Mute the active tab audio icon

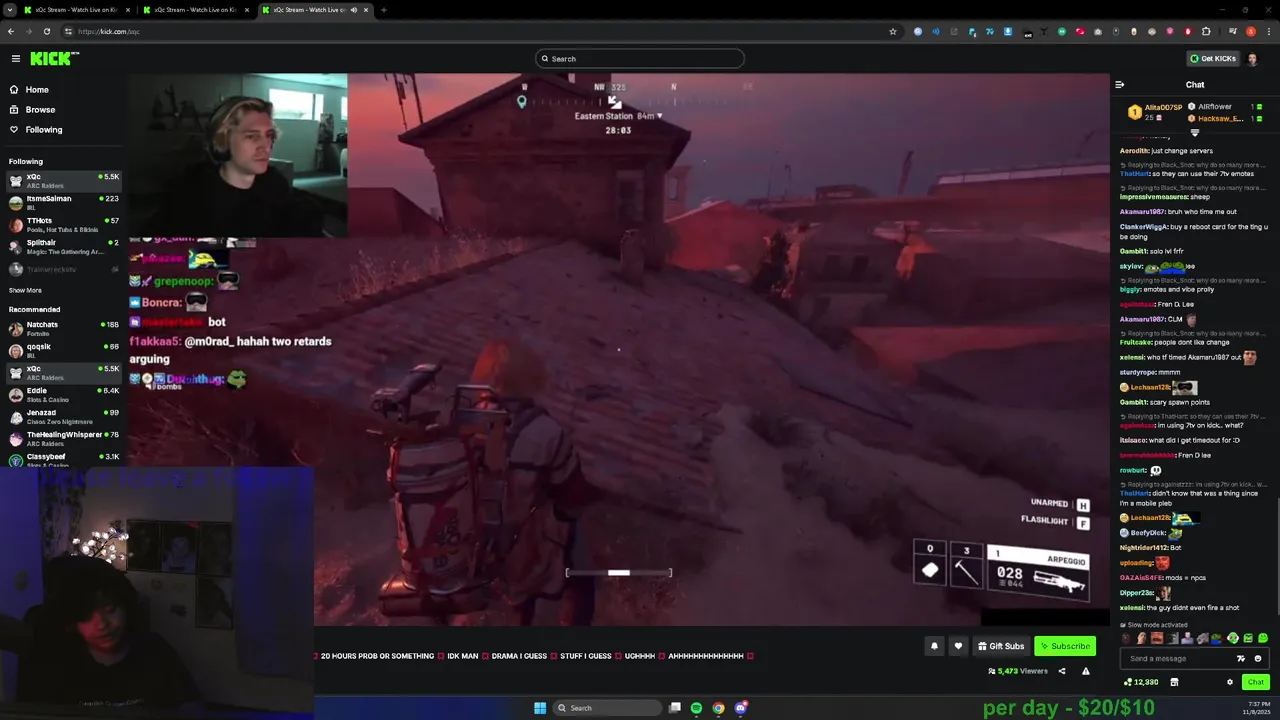pyautogui.click(x=353, y=10)
